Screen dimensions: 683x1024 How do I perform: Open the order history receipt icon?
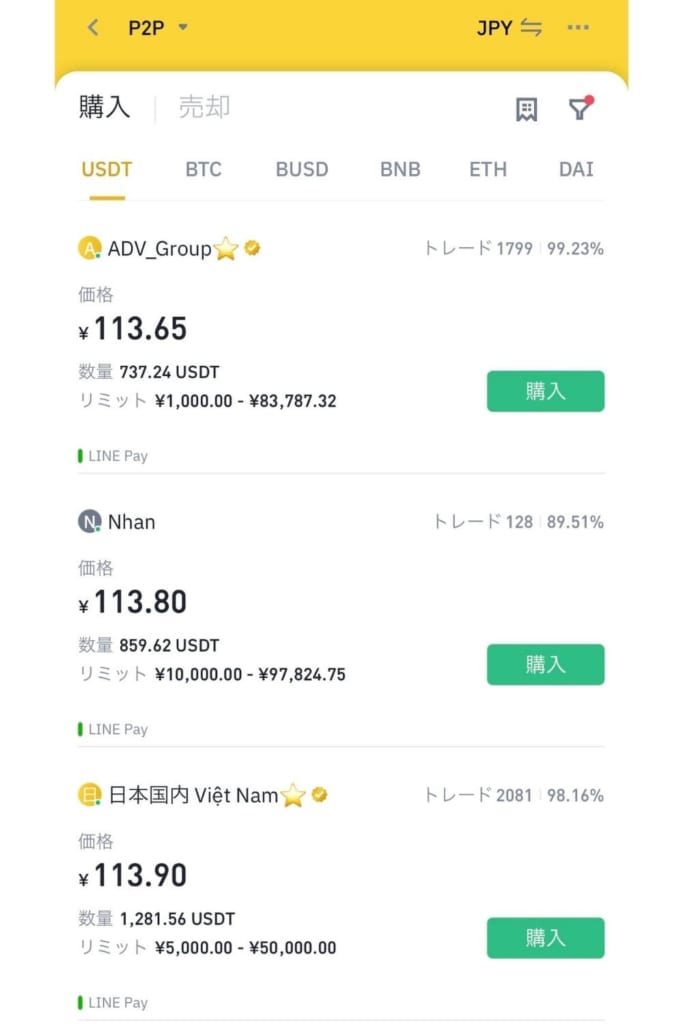click(526, 109)
